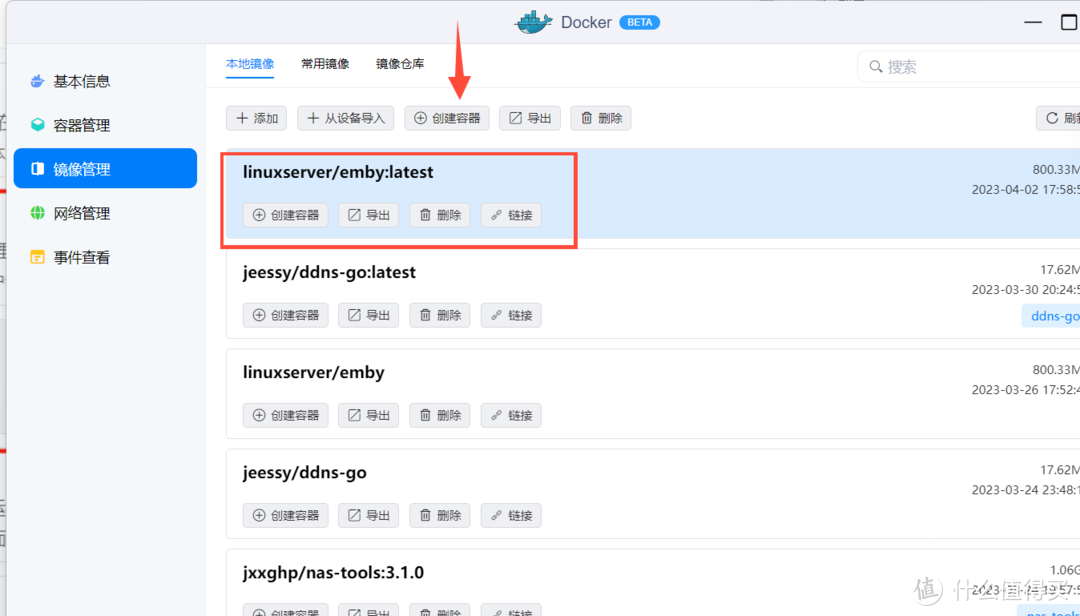The height and width of the screenshot is (616, 1080).
Task: Open 容器管理 via the teal container icon
Action: [36, 124]
